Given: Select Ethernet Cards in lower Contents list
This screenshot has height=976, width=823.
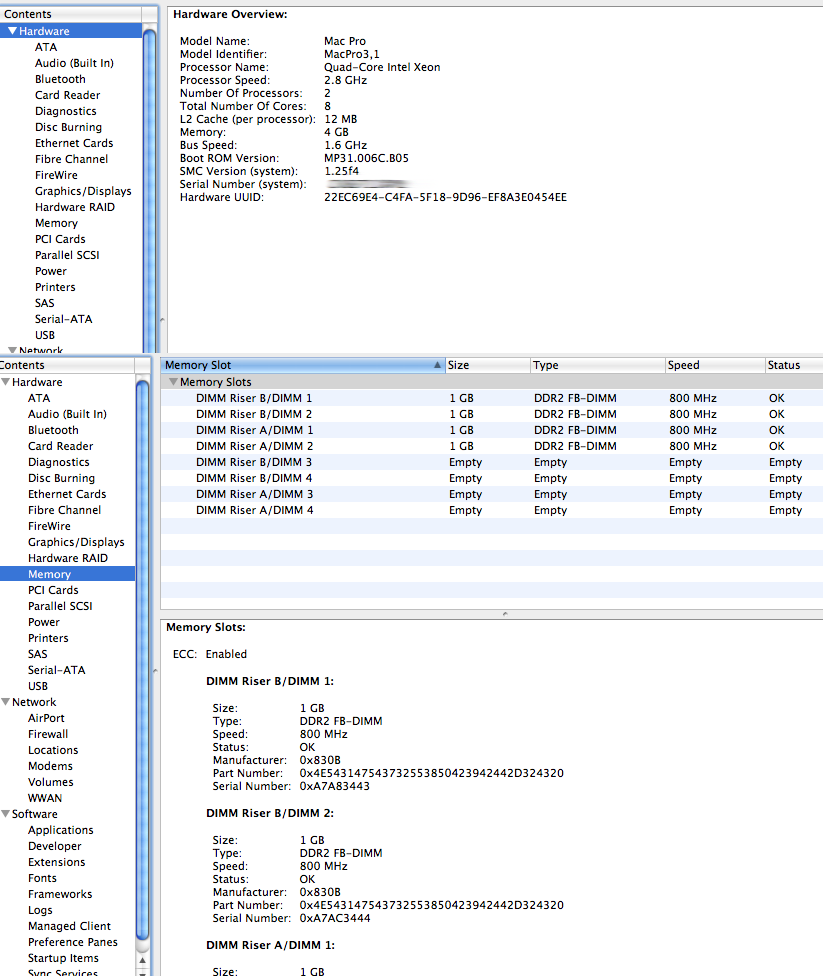Looking at the screenshot, I should coord(67,494).
